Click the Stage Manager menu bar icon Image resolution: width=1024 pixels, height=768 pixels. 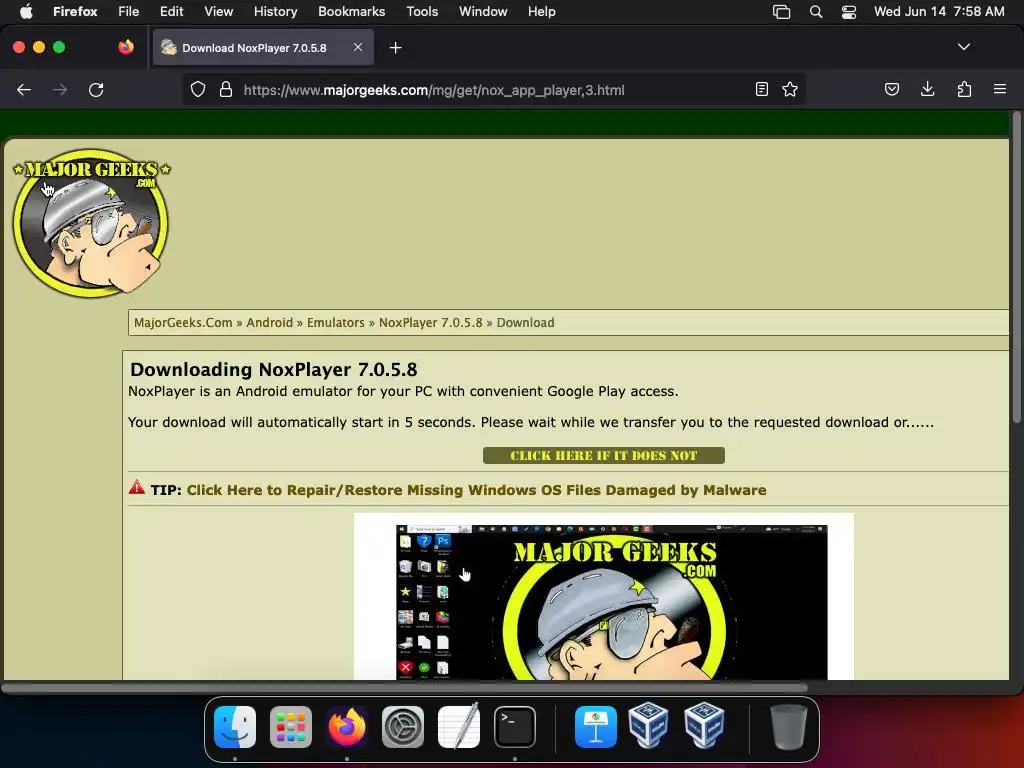(781, 12)
